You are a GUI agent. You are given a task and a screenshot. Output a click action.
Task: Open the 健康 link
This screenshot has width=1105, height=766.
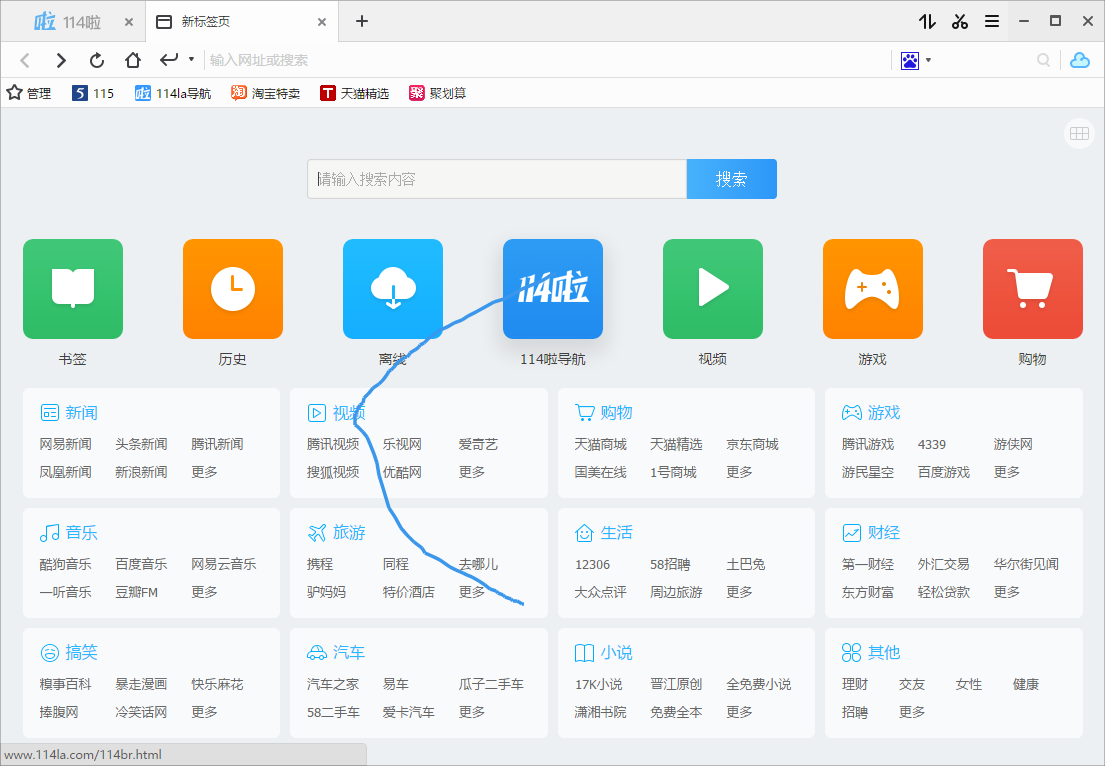(x=1026, y=684)
